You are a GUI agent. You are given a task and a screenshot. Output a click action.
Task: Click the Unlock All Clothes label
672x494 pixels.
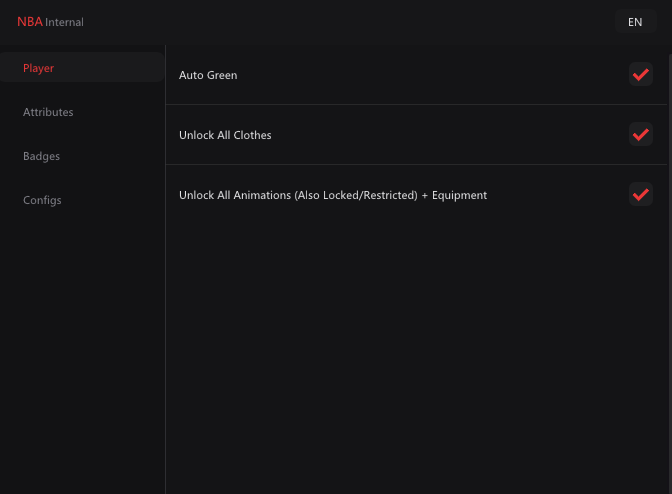(225, 135)
